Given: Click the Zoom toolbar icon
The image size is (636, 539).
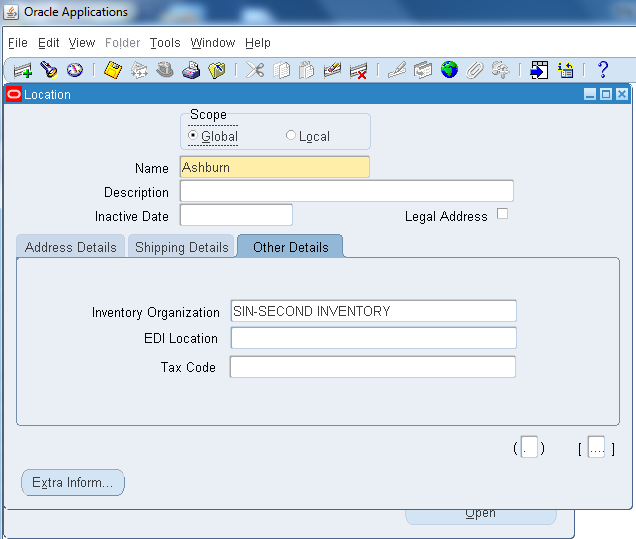Looking at the screenshot, I should 423,70.
